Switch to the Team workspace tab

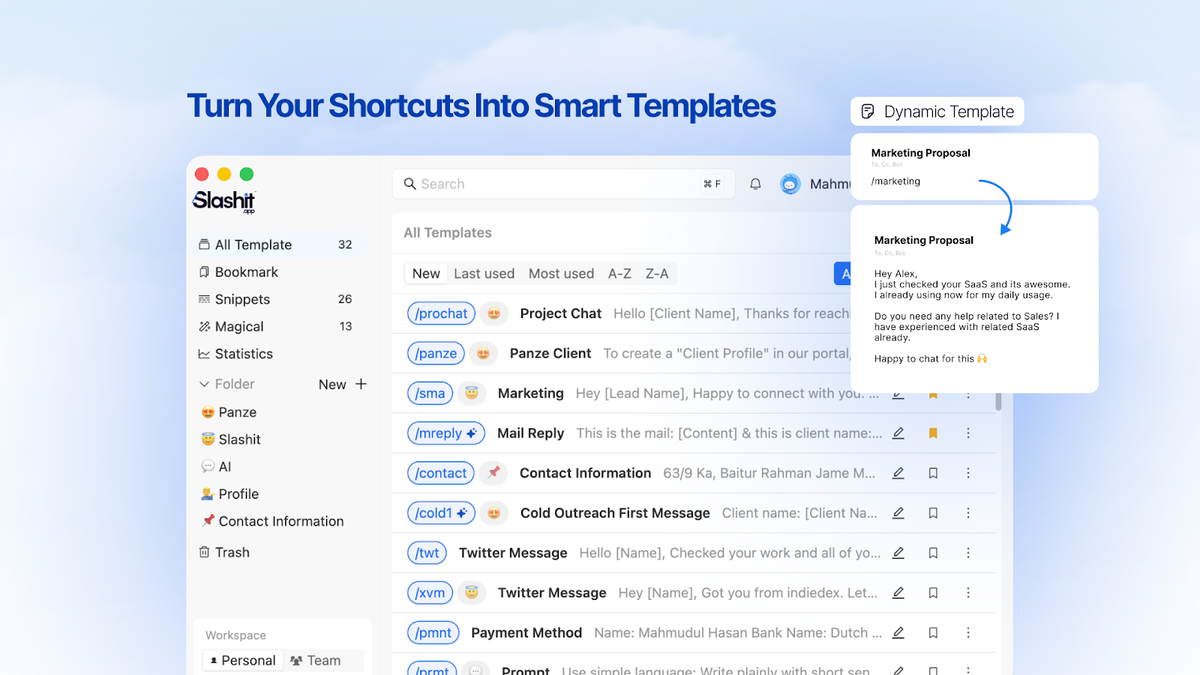pos(319,660)
